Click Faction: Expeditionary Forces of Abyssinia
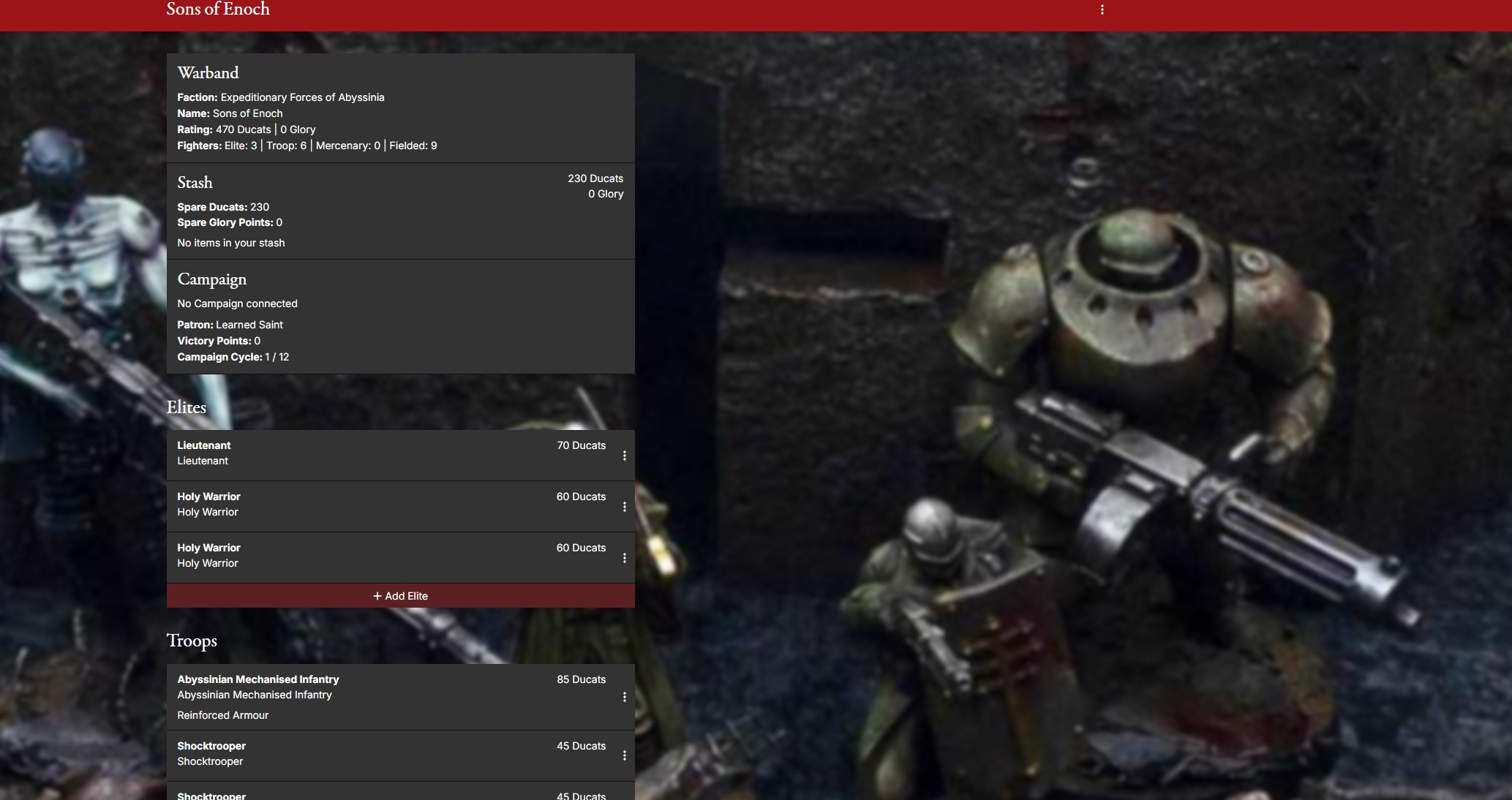 [x=281, y=97]
